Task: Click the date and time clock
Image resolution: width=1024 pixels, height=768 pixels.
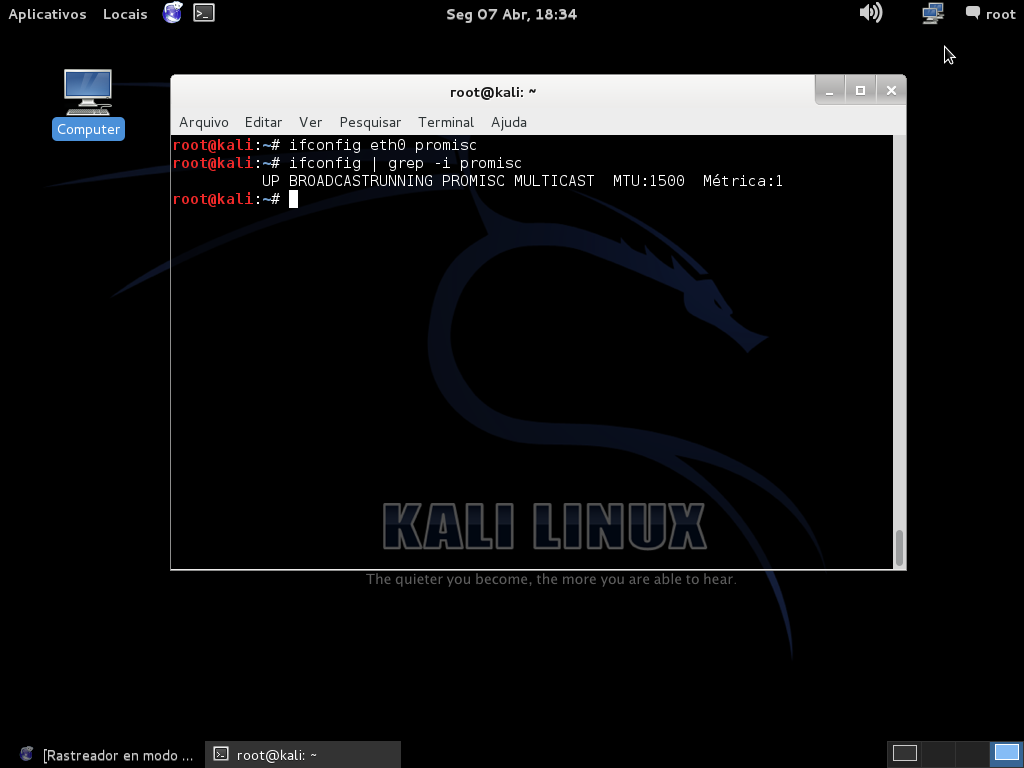Action: click(511, 14)
